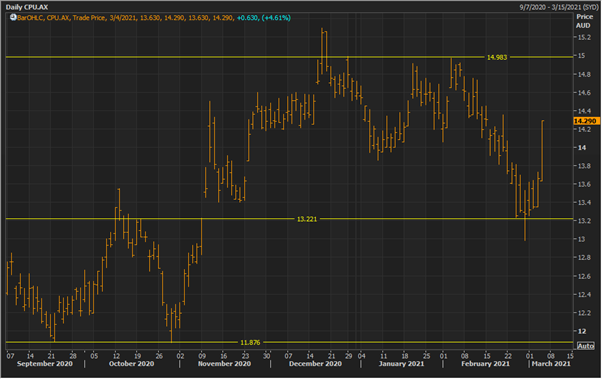602x379 pixels.
Task: Click November 2020 on time axis
Action: (x=224, y=364)
